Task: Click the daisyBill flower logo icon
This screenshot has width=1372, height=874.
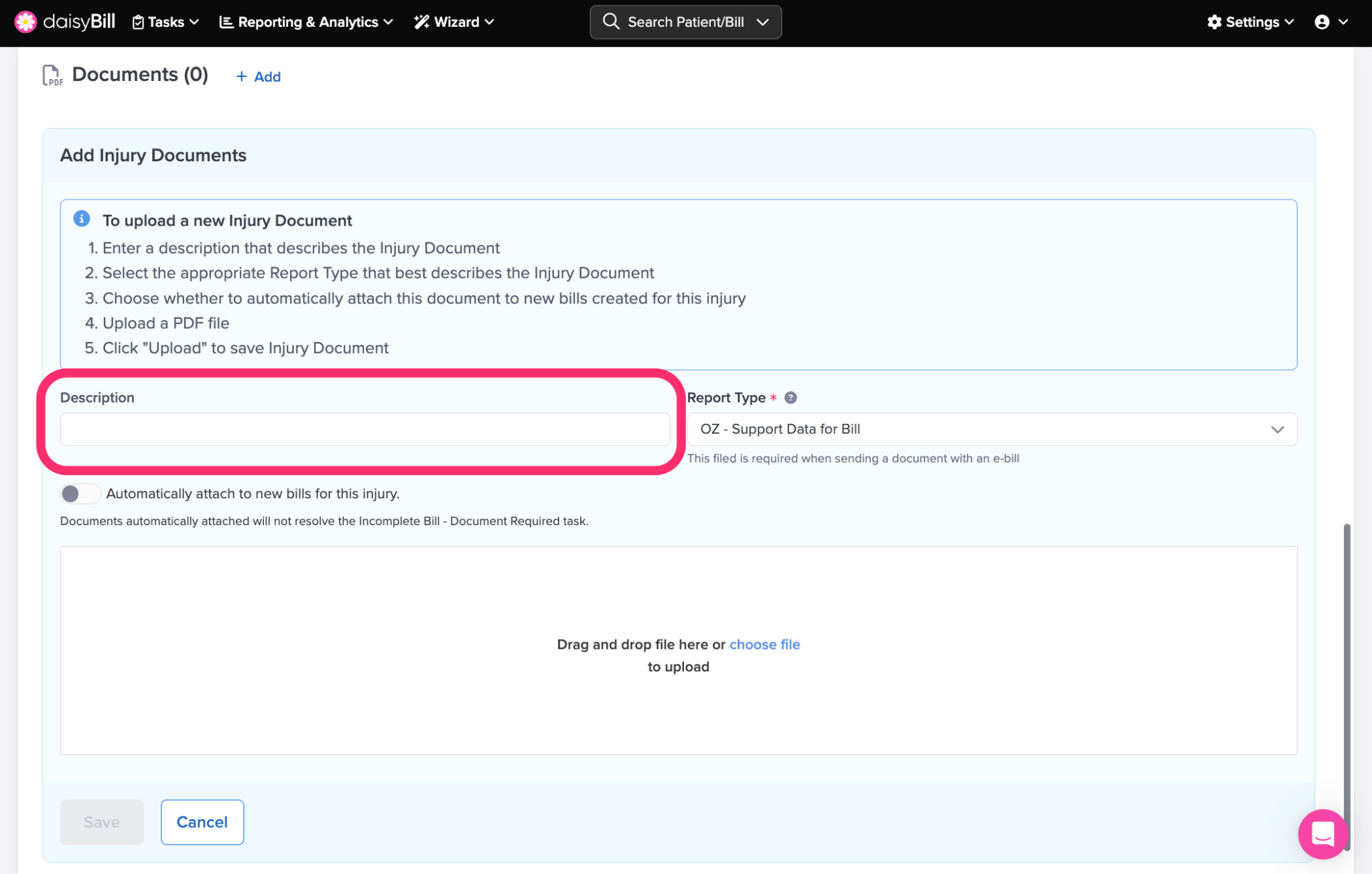Action: [x=25, y=22]
